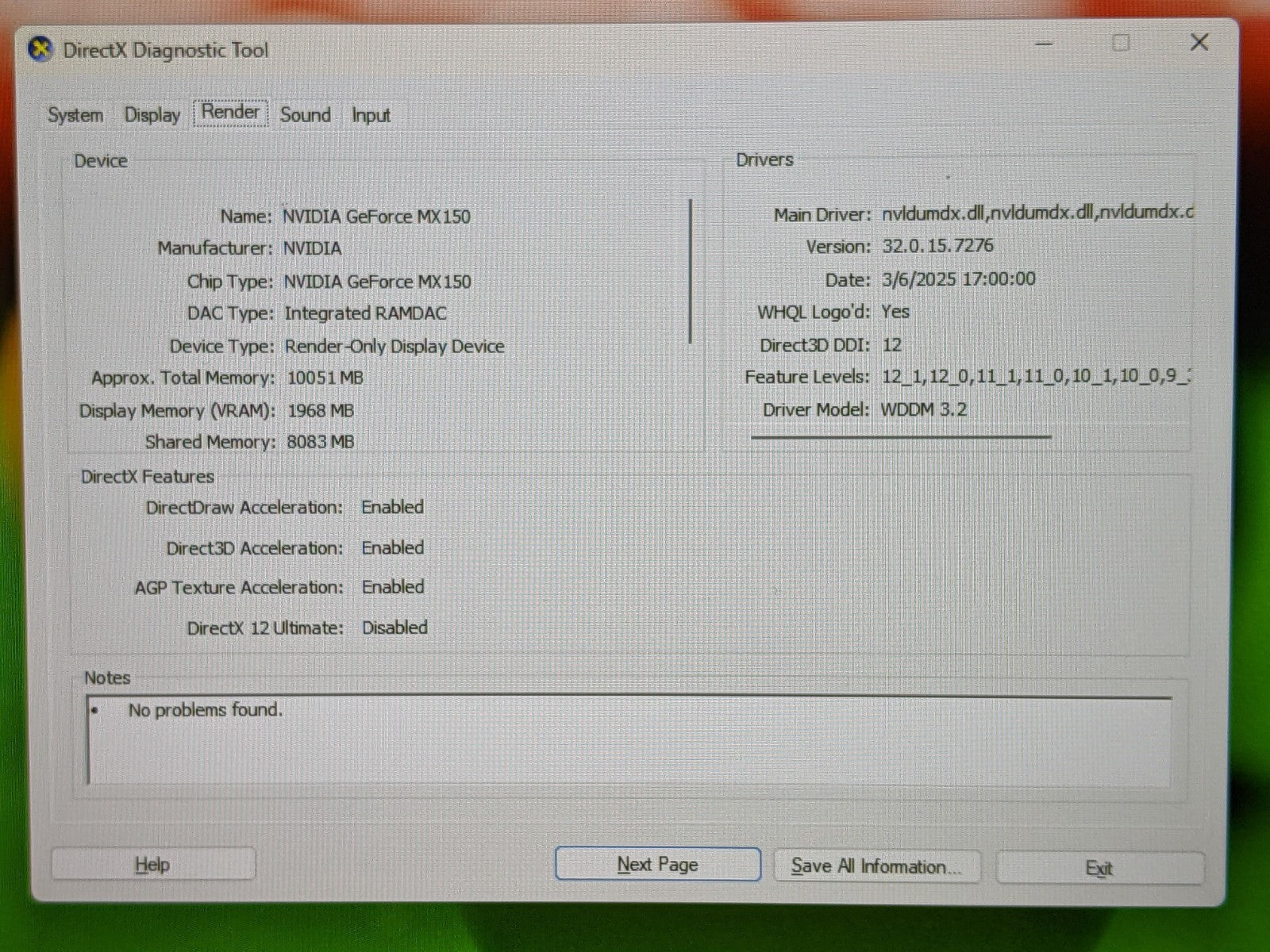Click the Next Page button
Image resolution: width=1270 pixels, height=952 pixels.
coord(657,865)
